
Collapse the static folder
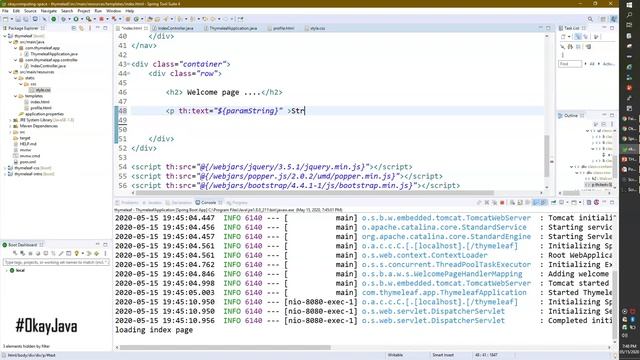coord(16,78)
